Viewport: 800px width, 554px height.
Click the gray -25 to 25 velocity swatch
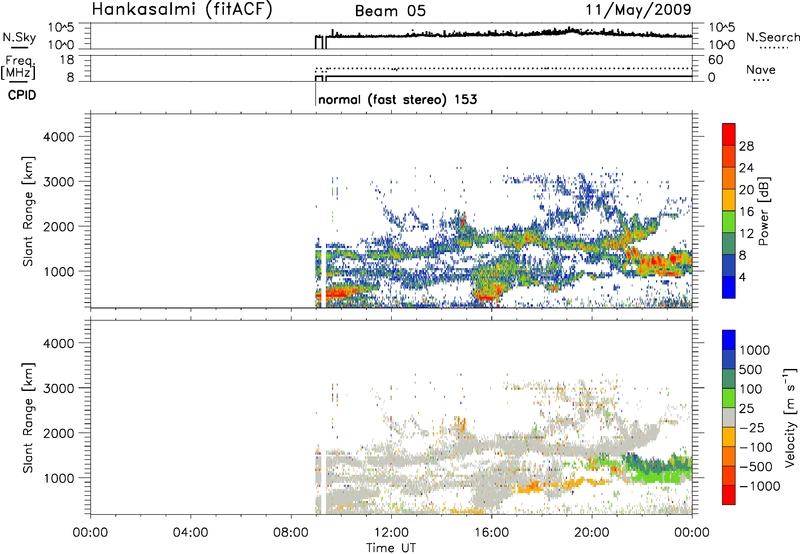coord(729,417)
